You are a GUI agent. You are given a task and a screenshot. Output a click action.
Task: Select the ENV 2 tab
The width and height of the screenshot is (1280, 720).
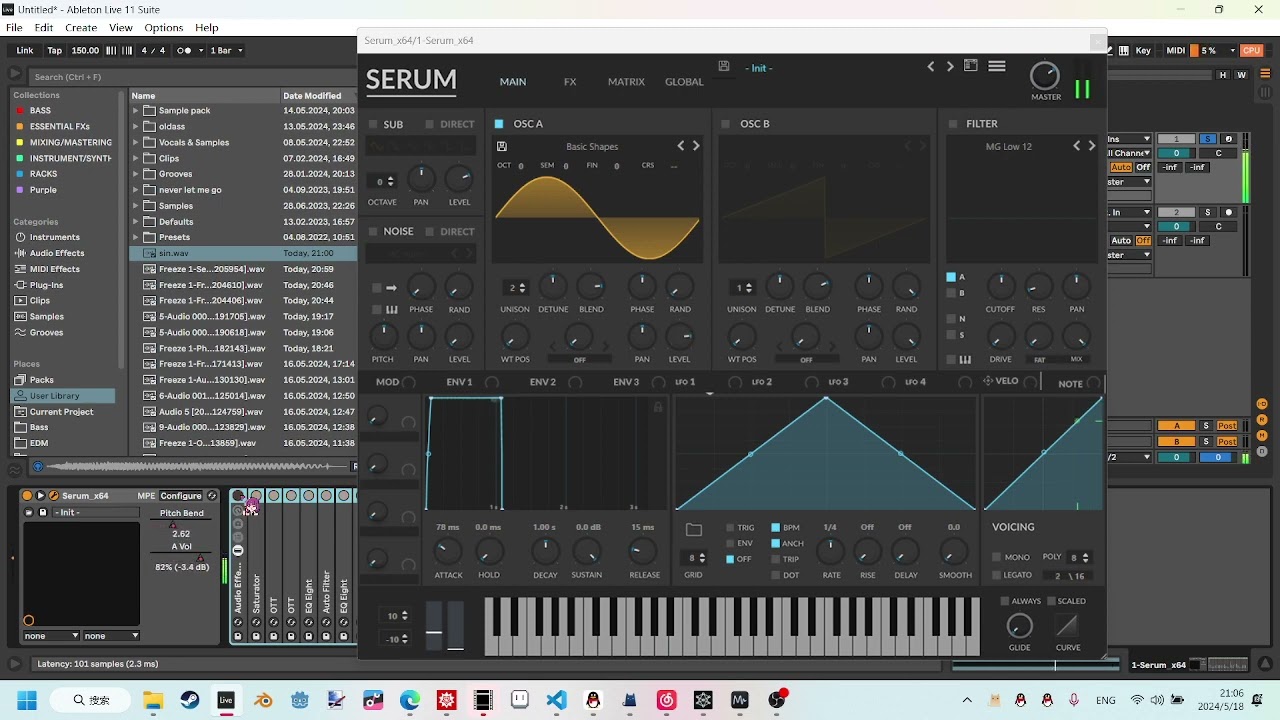coord(542,382)
